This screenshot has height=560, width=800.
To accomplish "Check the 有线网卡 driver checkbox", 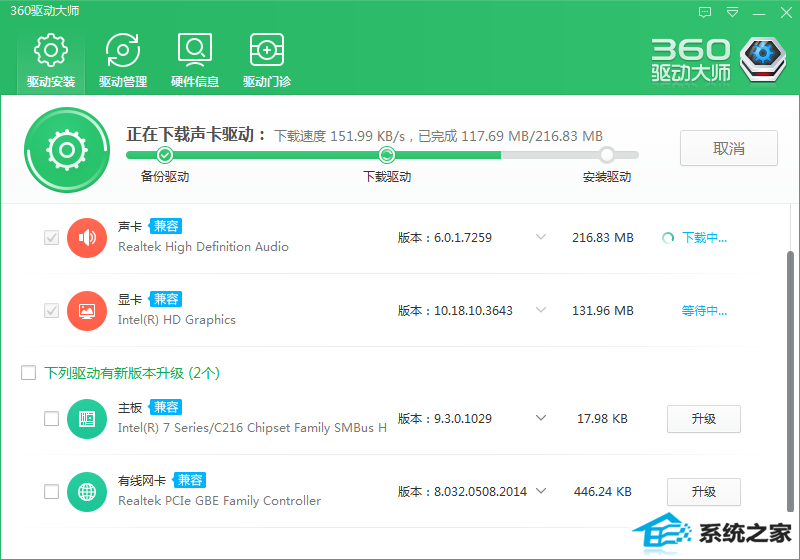I will click(x=52, y=491).
